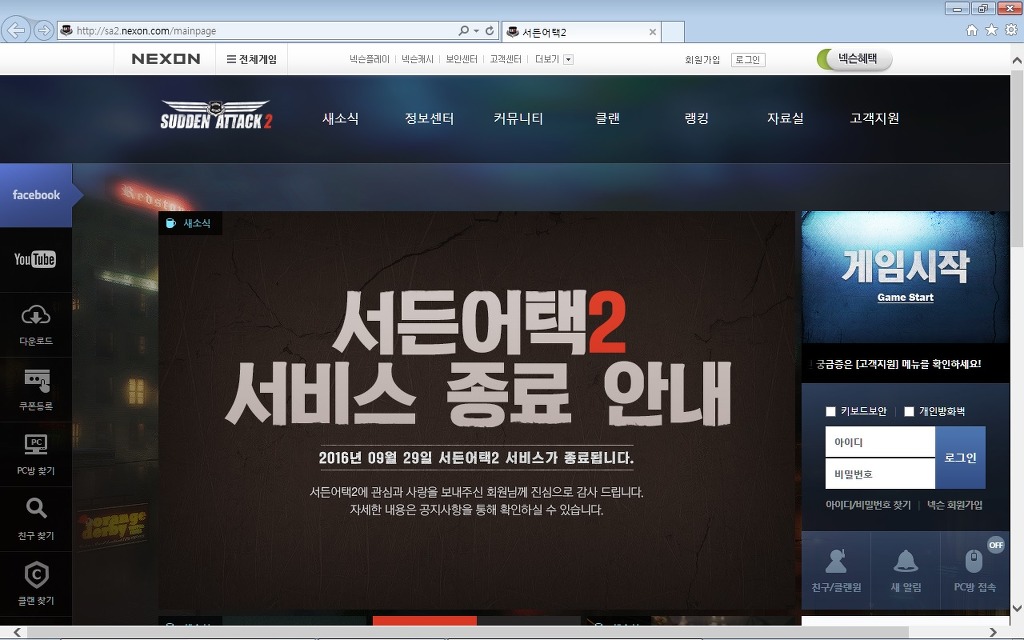Open the address bar dropdown arrow
Screen dimensions: 1024x640
click(476, 31)
